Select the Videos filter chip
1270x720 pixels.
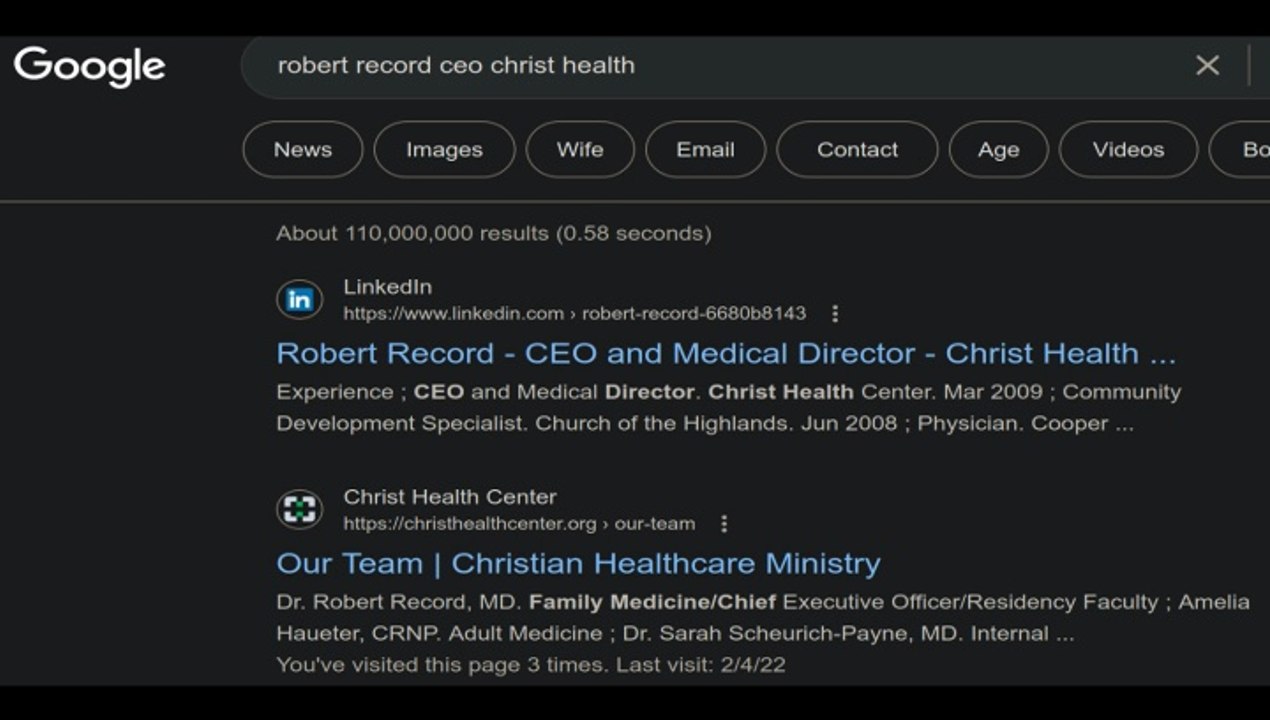coord(1128,149)
